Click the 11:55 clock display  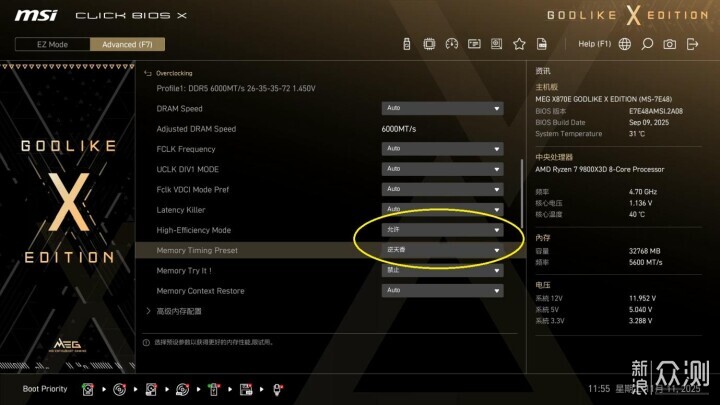click(599, 389)
